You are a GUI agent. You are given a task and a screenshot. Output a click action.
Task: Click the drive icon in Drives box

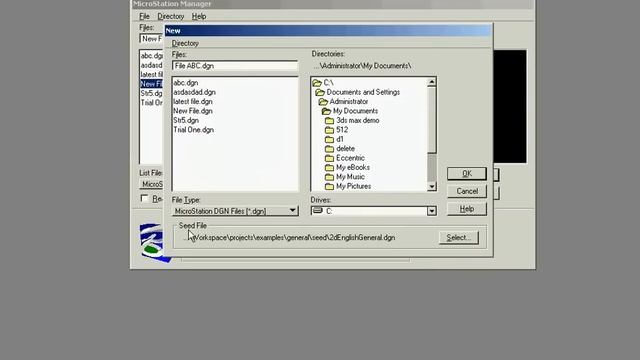click(x=318, y=211)
